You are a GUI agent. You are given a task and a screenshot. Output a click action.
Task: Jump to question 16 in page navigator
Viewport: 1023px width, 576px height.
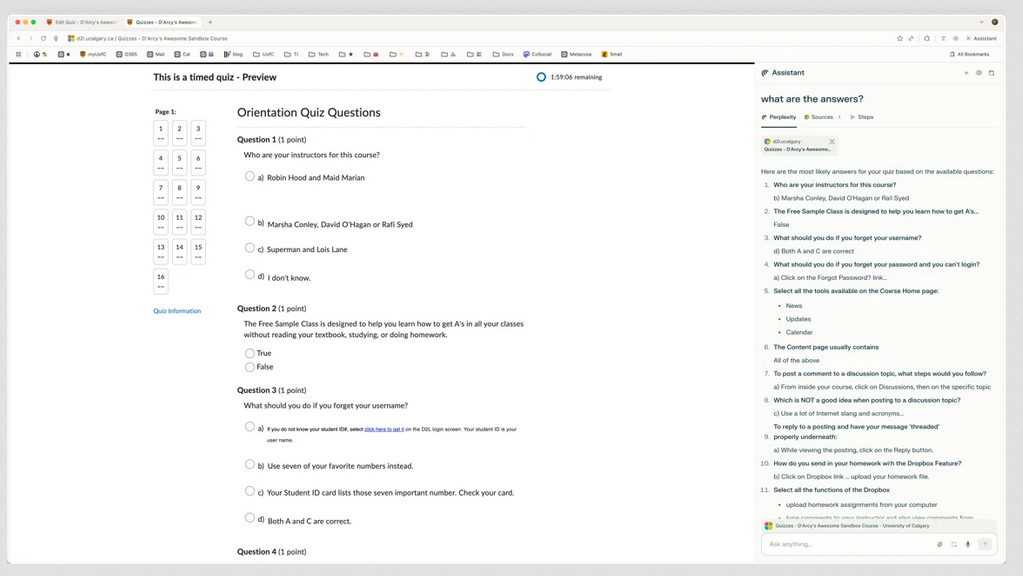click(x=161, y=281)
